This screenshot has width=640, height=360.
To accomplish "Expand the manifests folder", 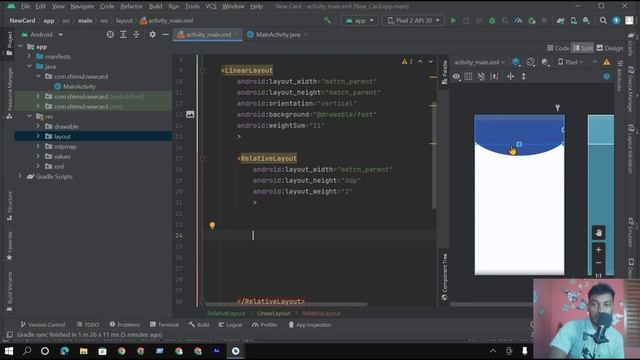I will [29, 56].
